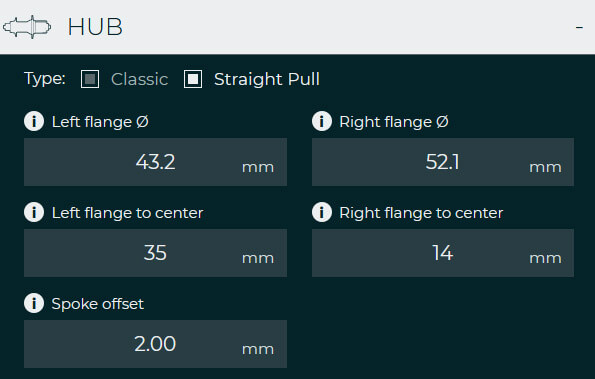The width and height of the screenshot is (595, 379).
Task: Show info for Left flange Ø
Action: coord(34,122)
